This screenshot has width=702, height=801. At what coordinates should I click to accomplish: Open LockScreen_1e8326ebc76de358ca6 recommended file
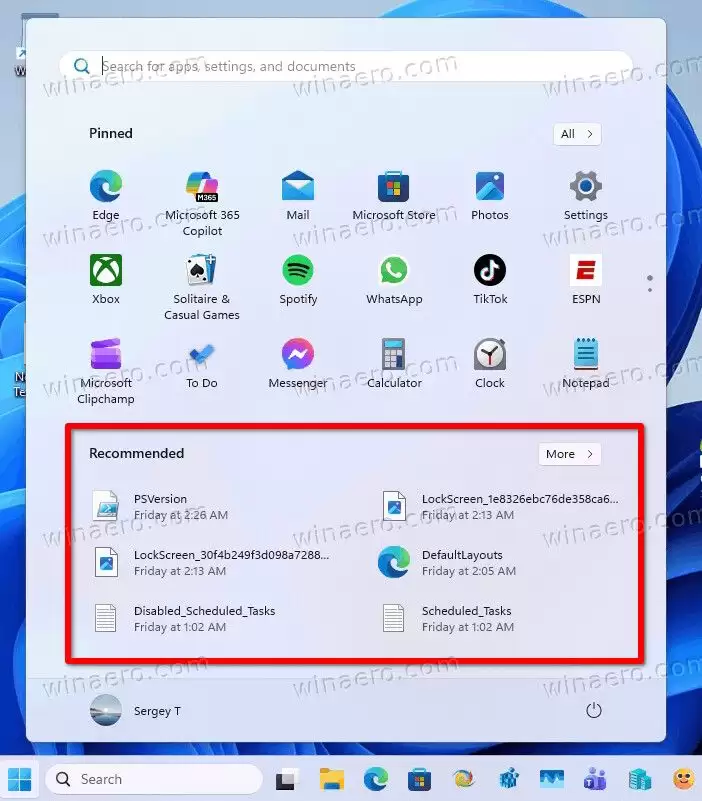[x=501, y=506]
